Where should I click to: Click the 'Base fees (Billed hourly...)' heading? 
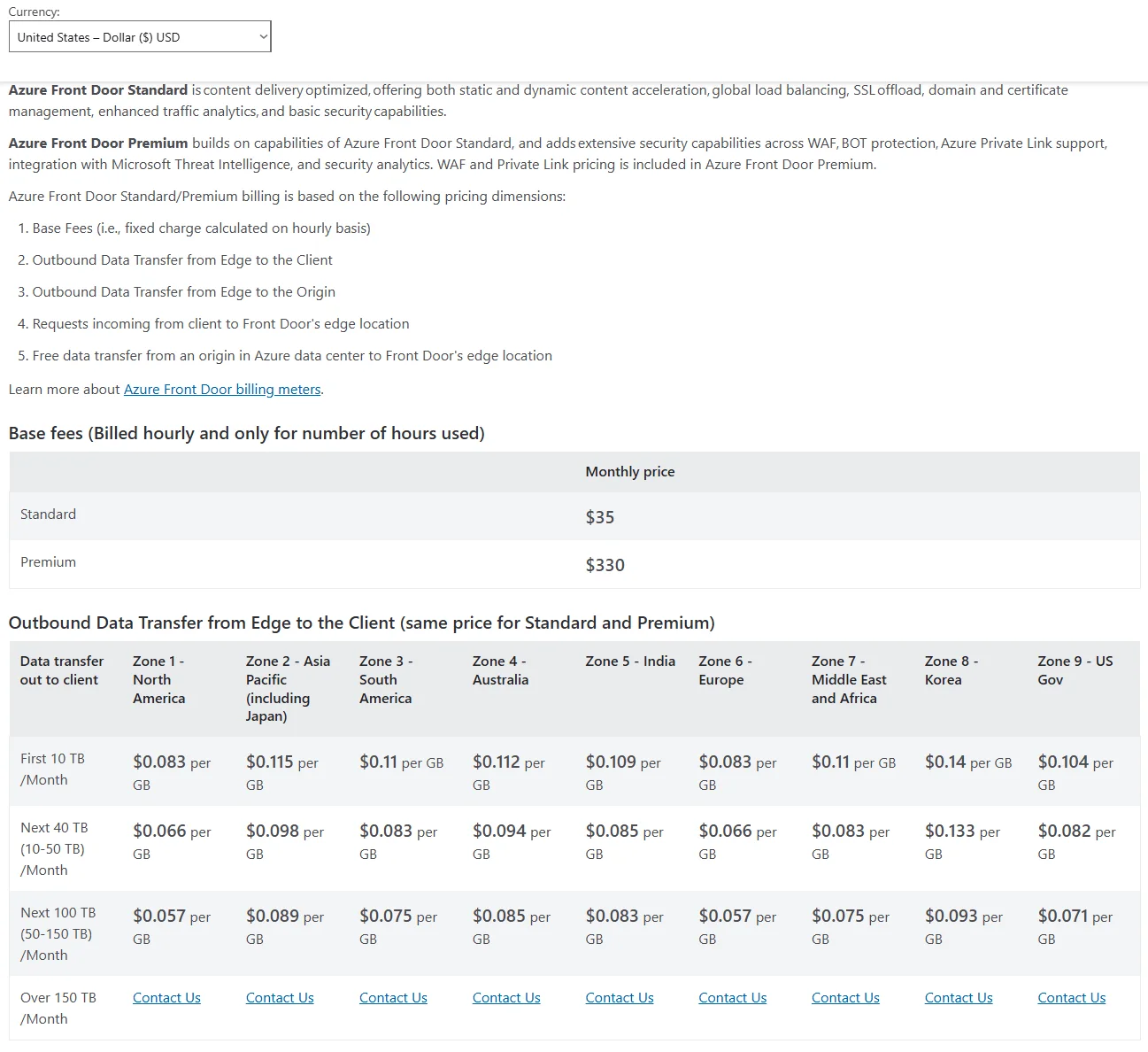[x=247, y=433]
